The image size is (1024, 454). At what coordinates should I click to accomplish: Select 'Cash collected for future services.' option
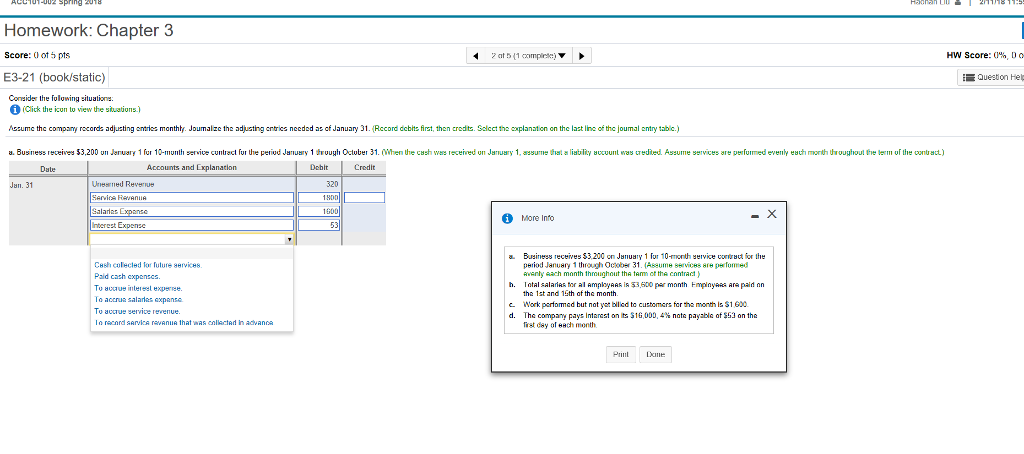[x=148, y=265]
